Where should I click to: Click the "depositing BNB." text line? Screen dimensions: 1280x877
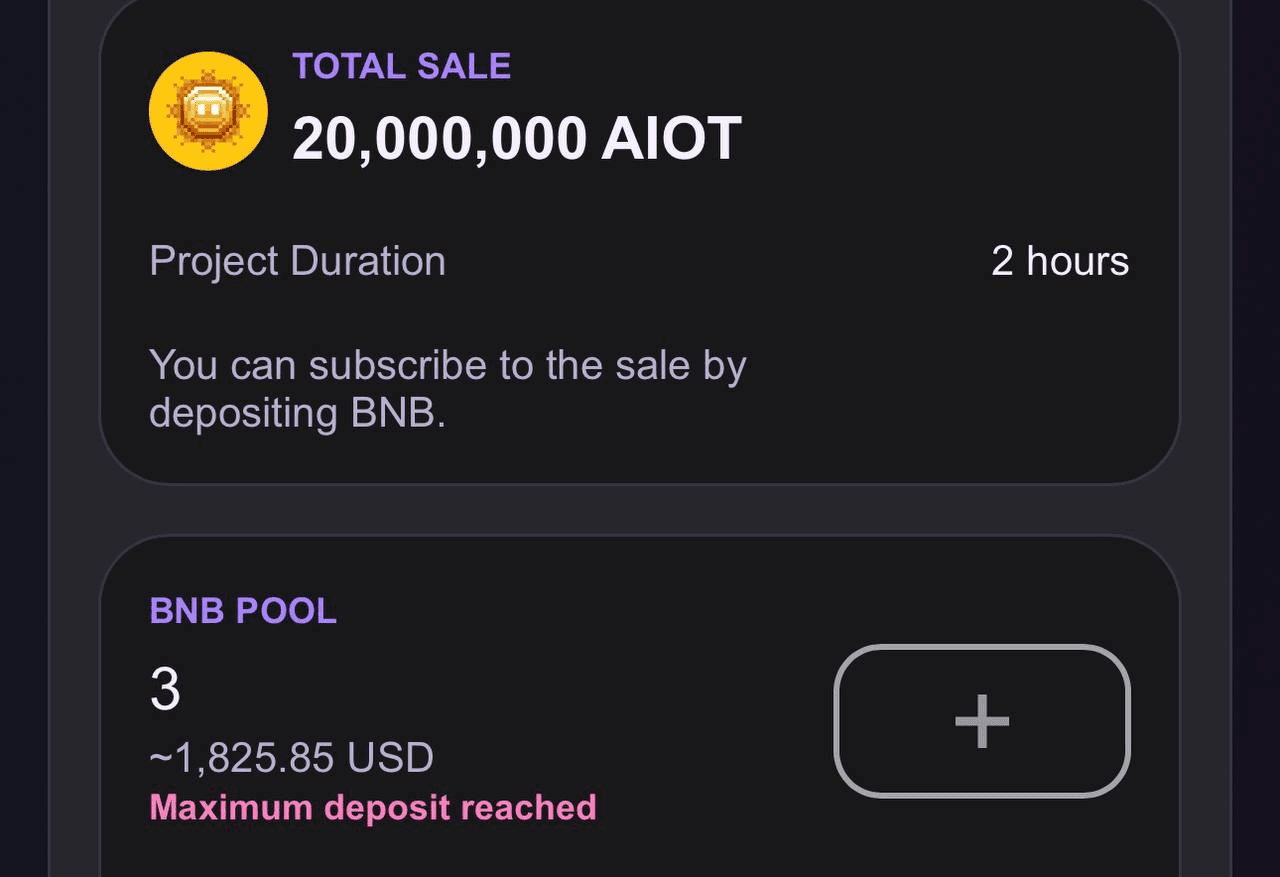point(297,413)
